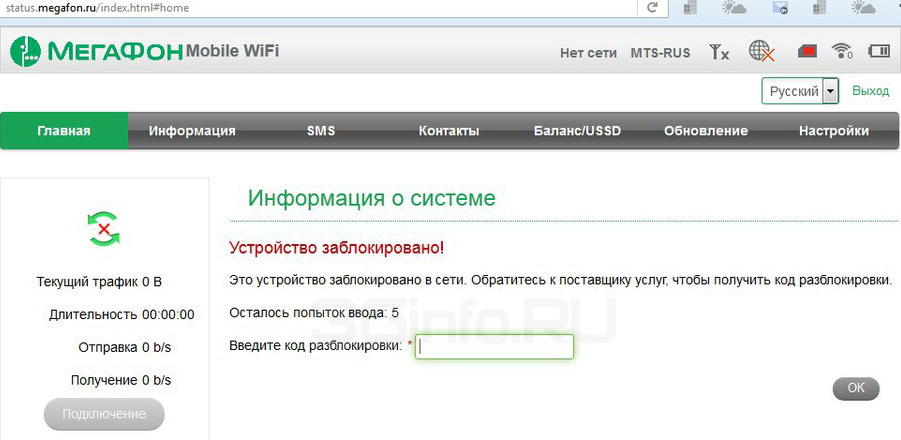Open the Русский language dropdown
The image size is (901, 440).
[800, 91]
